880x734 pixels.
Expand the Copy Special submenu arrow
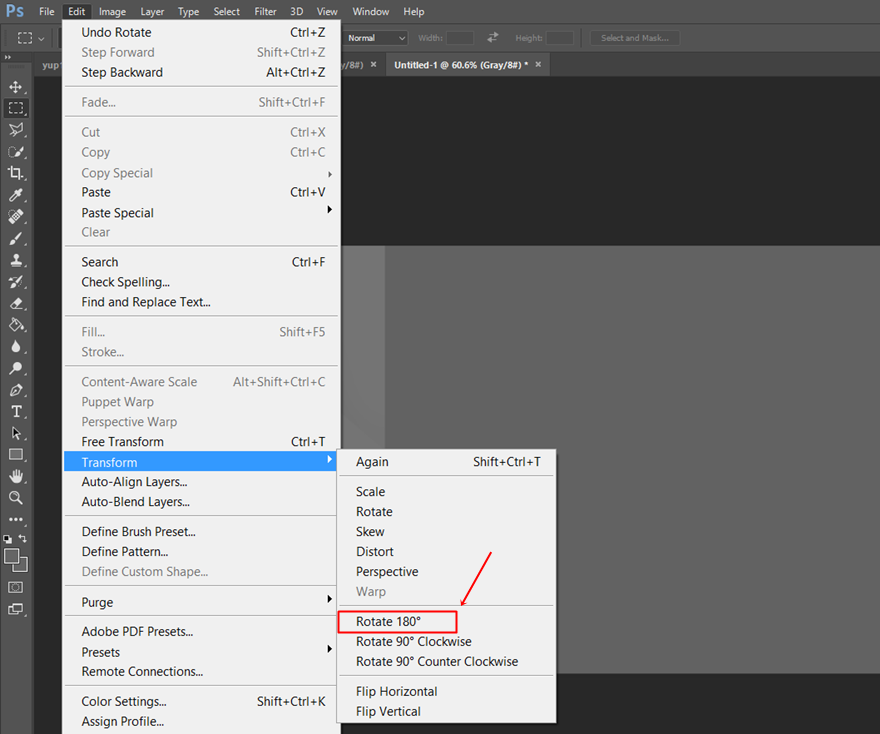click(x=330, y=174)
